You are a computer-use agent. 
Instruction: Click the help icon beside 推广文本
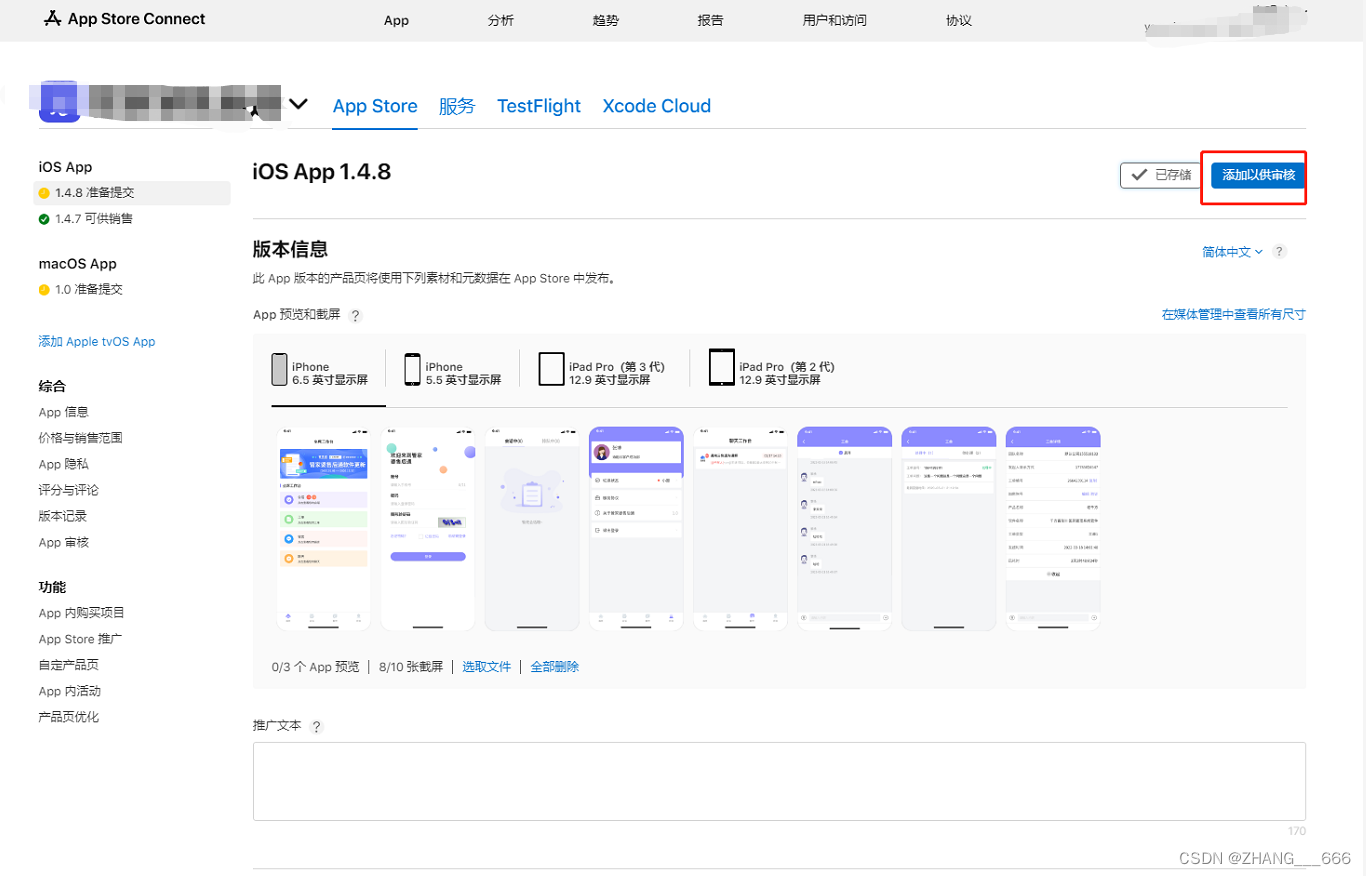317,727
